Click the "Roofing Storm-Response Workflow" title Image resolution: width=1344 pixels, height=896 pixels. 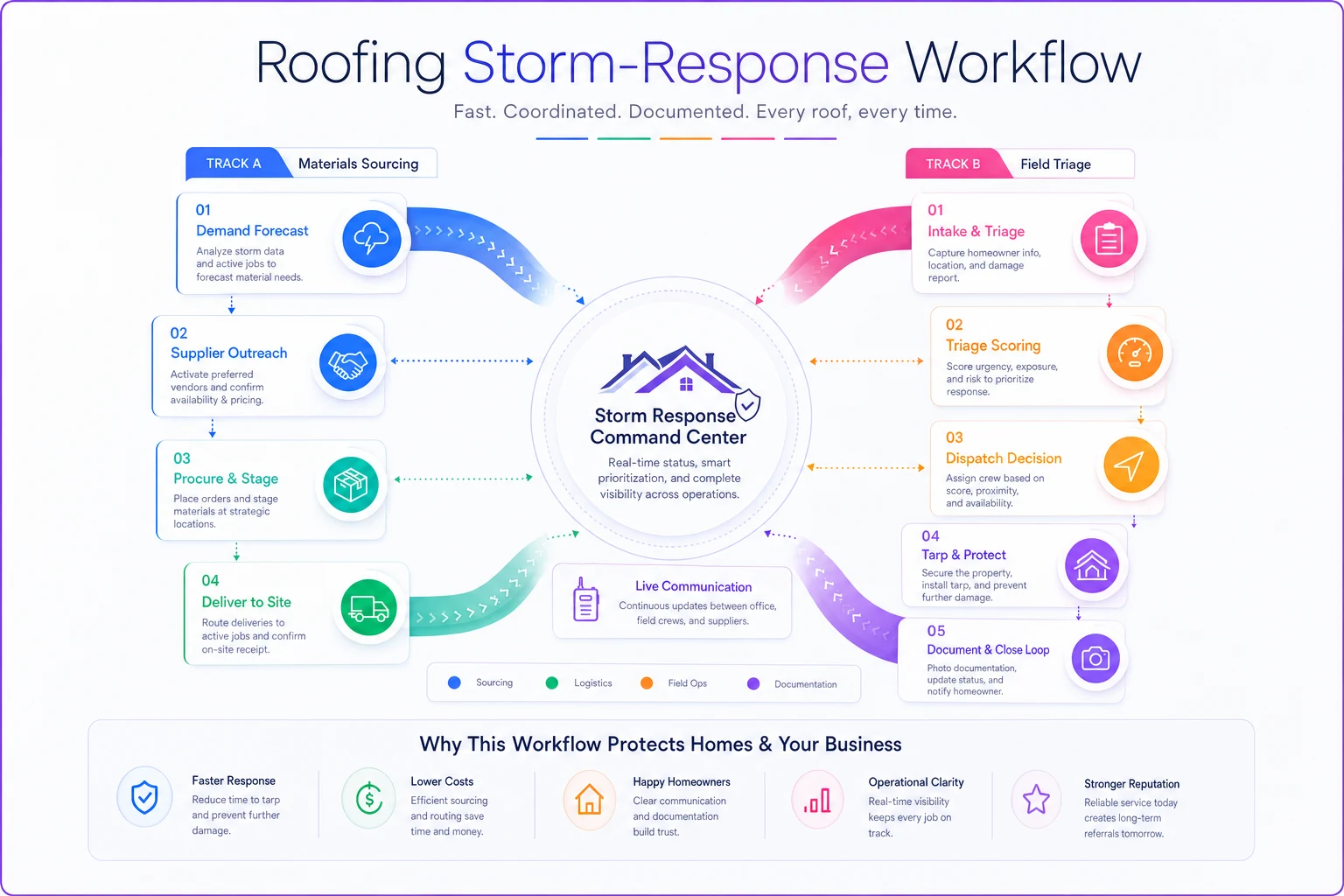pyautogui.click(x=698, y=63)
